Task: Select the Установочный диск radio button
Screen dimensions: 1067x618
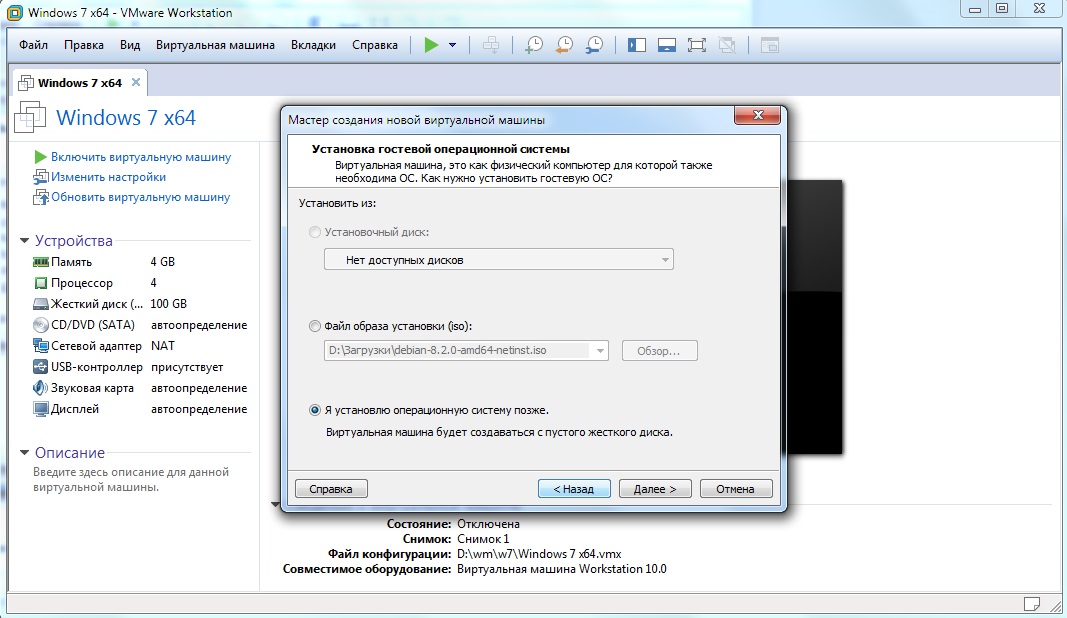Action: tap(314, 232)
